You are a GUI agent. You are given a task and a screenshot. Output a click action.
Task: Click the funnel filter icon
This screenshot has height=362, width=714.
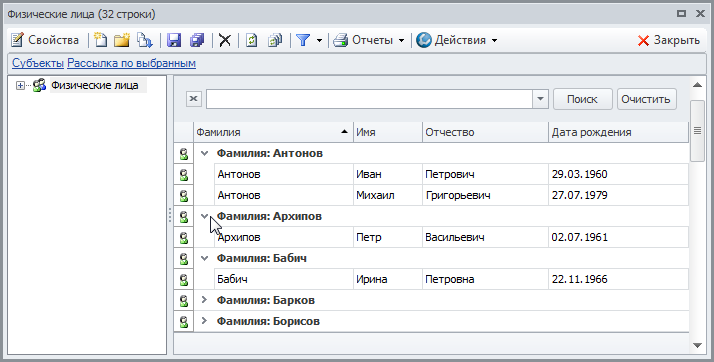pos(303,40)
